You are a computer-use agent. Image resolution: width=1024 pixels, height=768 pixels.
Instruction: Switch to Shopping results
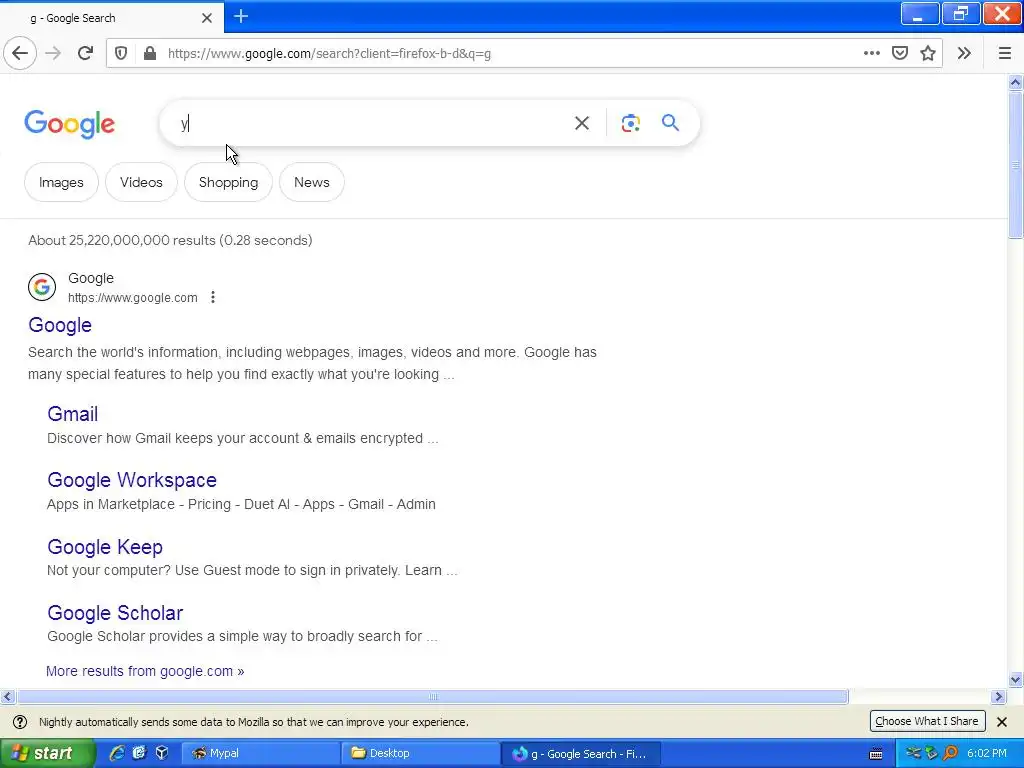point(229,182)
